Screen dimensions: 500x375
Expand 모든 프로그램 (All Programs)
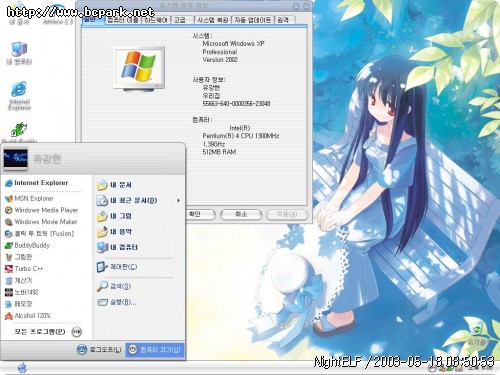(x=48, y=332)
